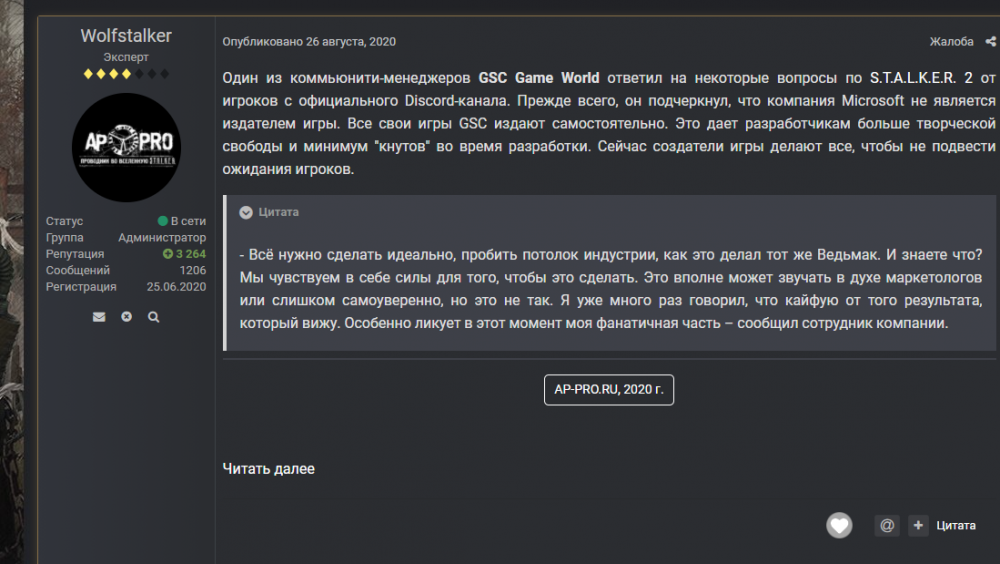Mention the author with the @ button
The height and width of the screenshot is (564, 1000).
pos(886,525)
